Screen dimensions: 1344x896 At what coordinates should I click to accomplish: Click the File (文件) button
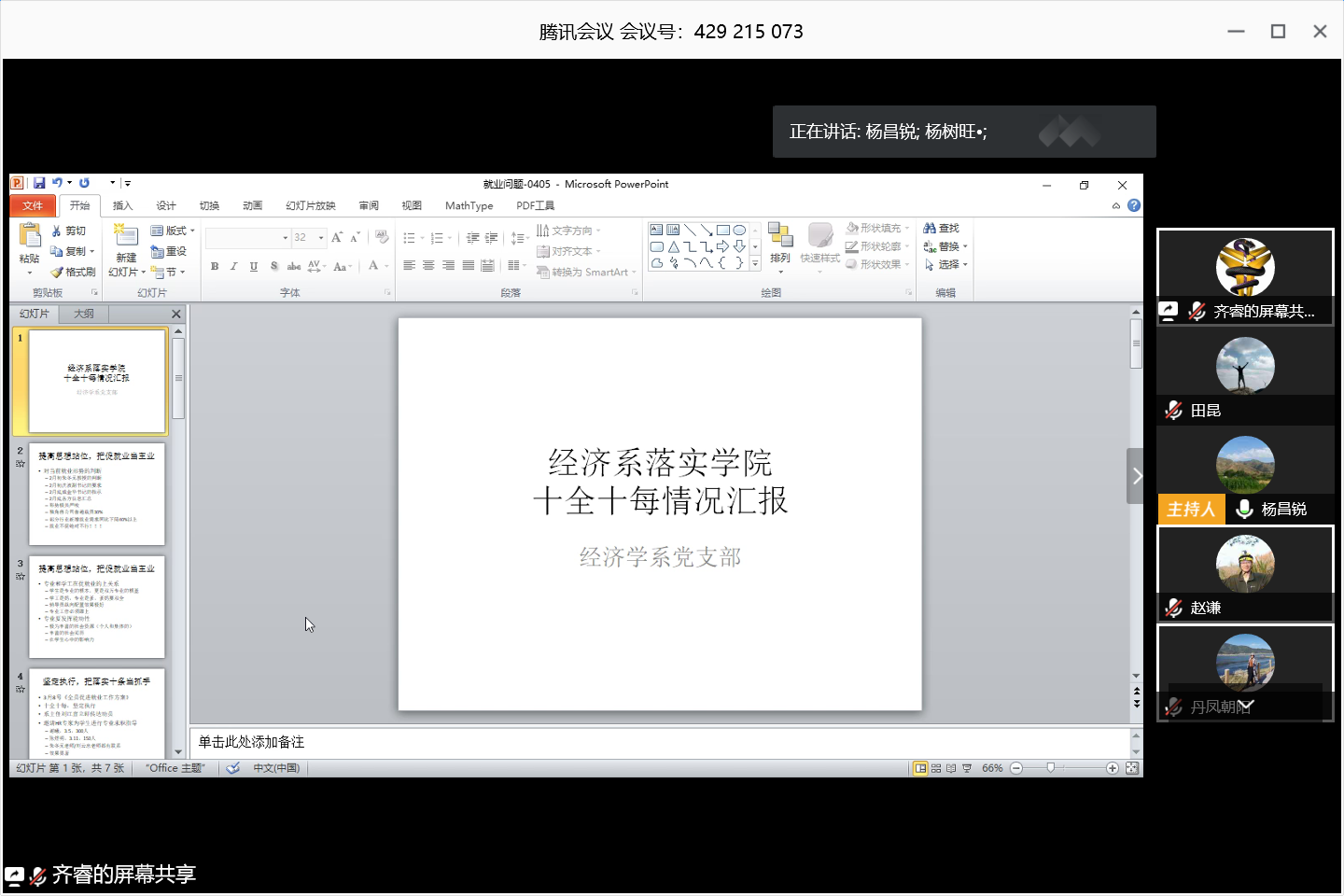coord(33,205)
